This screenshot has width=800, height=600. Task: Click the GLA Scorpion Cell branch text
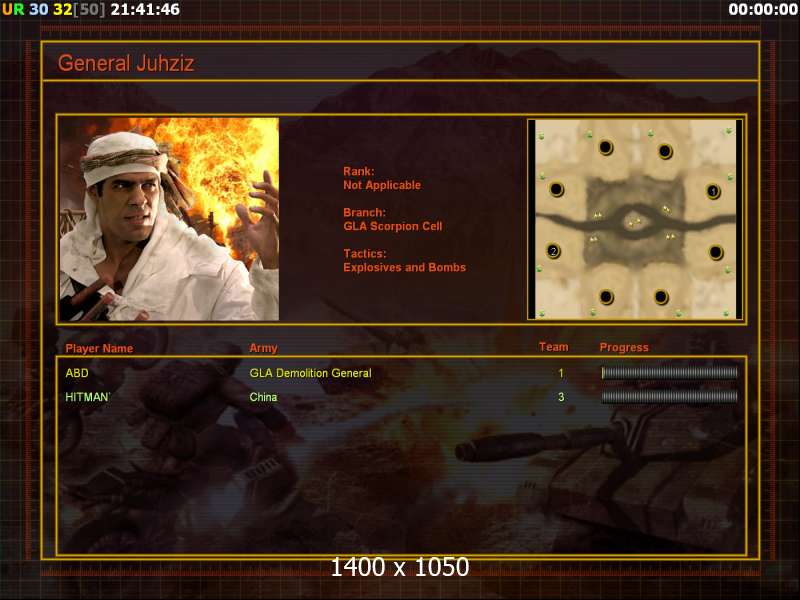[393, 226]
